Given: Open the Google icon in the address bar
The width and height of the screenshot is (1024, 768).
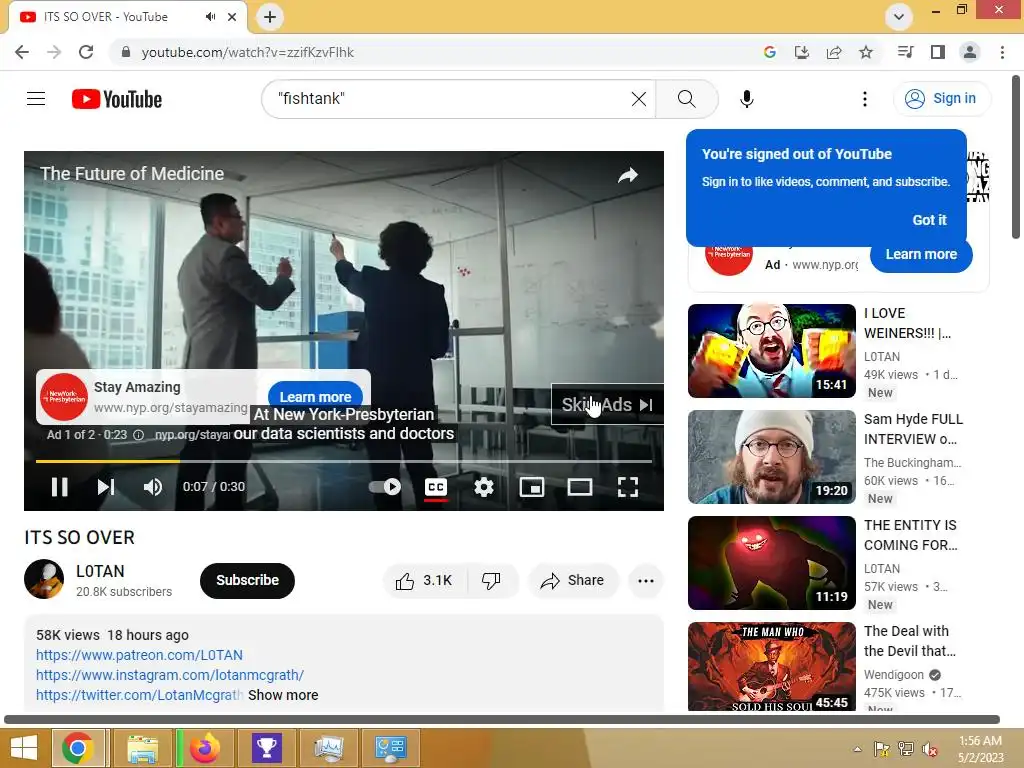Looking at the screenshot, I should (769, 52).
